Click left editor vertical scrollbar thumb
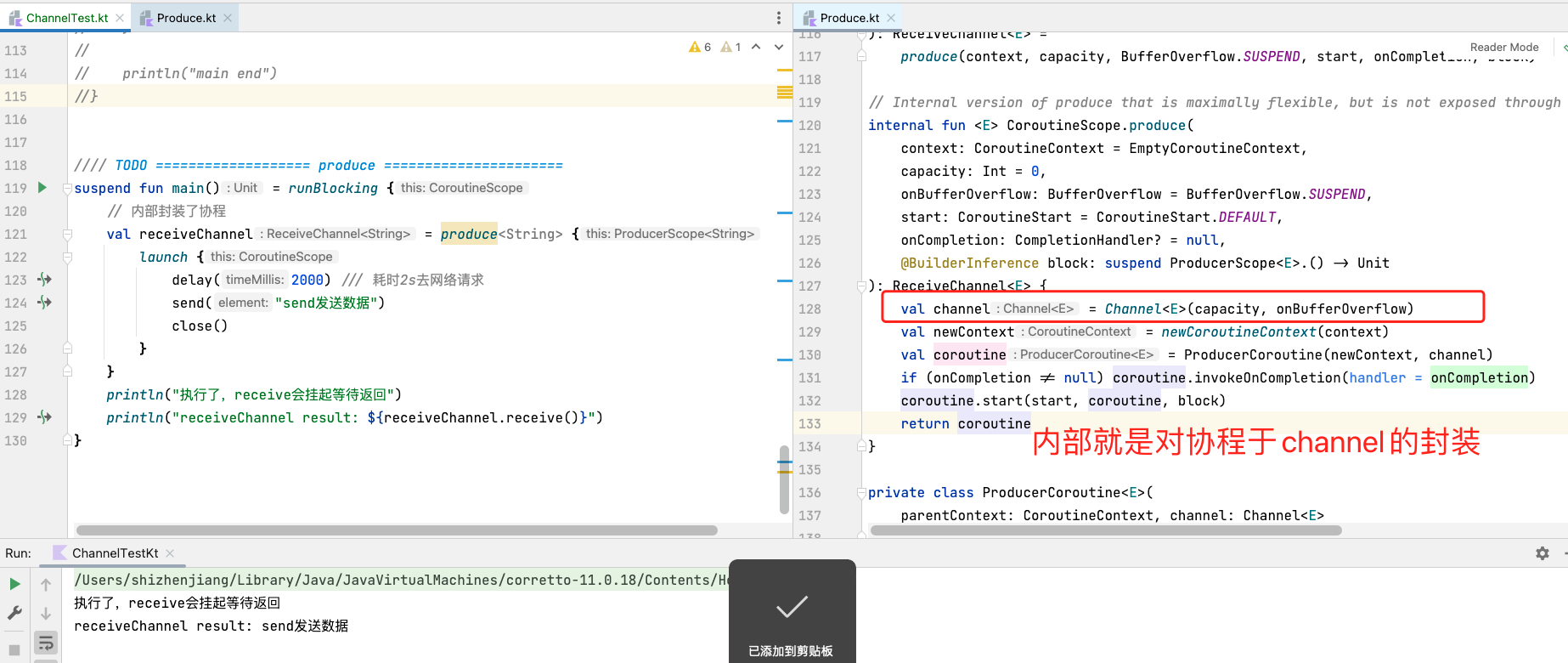1568x663 pixels. click(784, 479)
